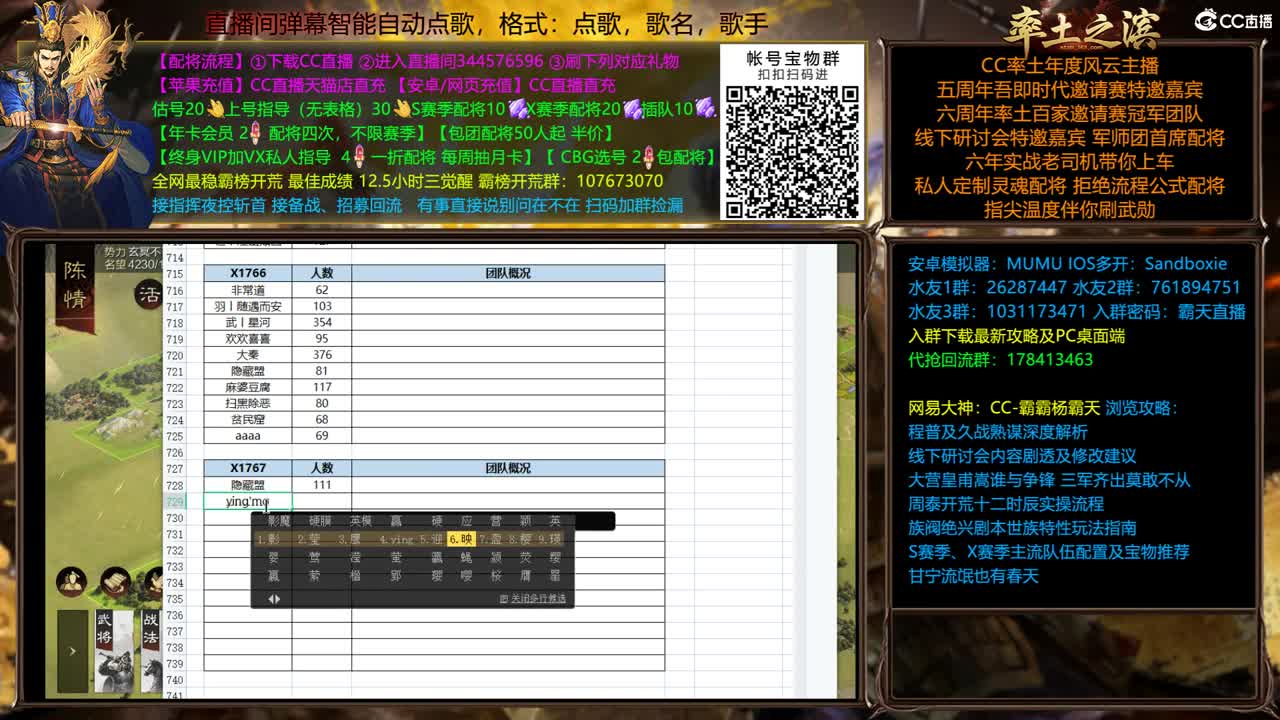Select the 111 count cell

coord(322,484)
